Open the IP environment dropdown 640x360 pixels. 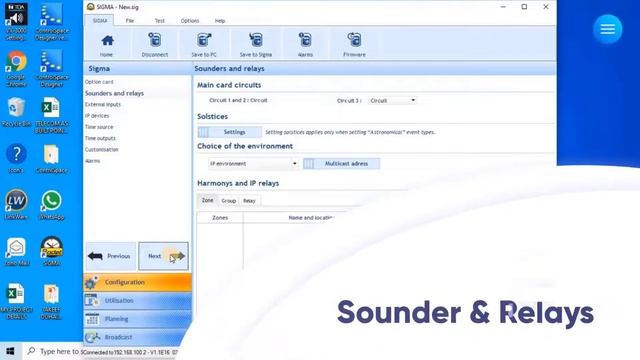click(253, 164)
